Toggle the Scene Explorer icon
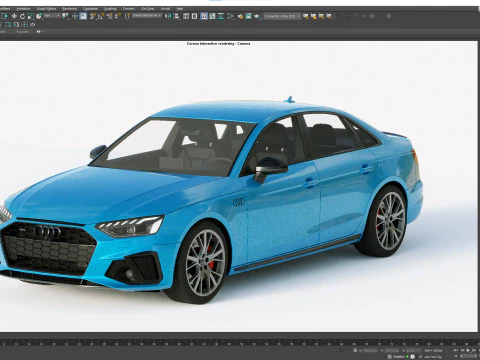 click(186, 16)
